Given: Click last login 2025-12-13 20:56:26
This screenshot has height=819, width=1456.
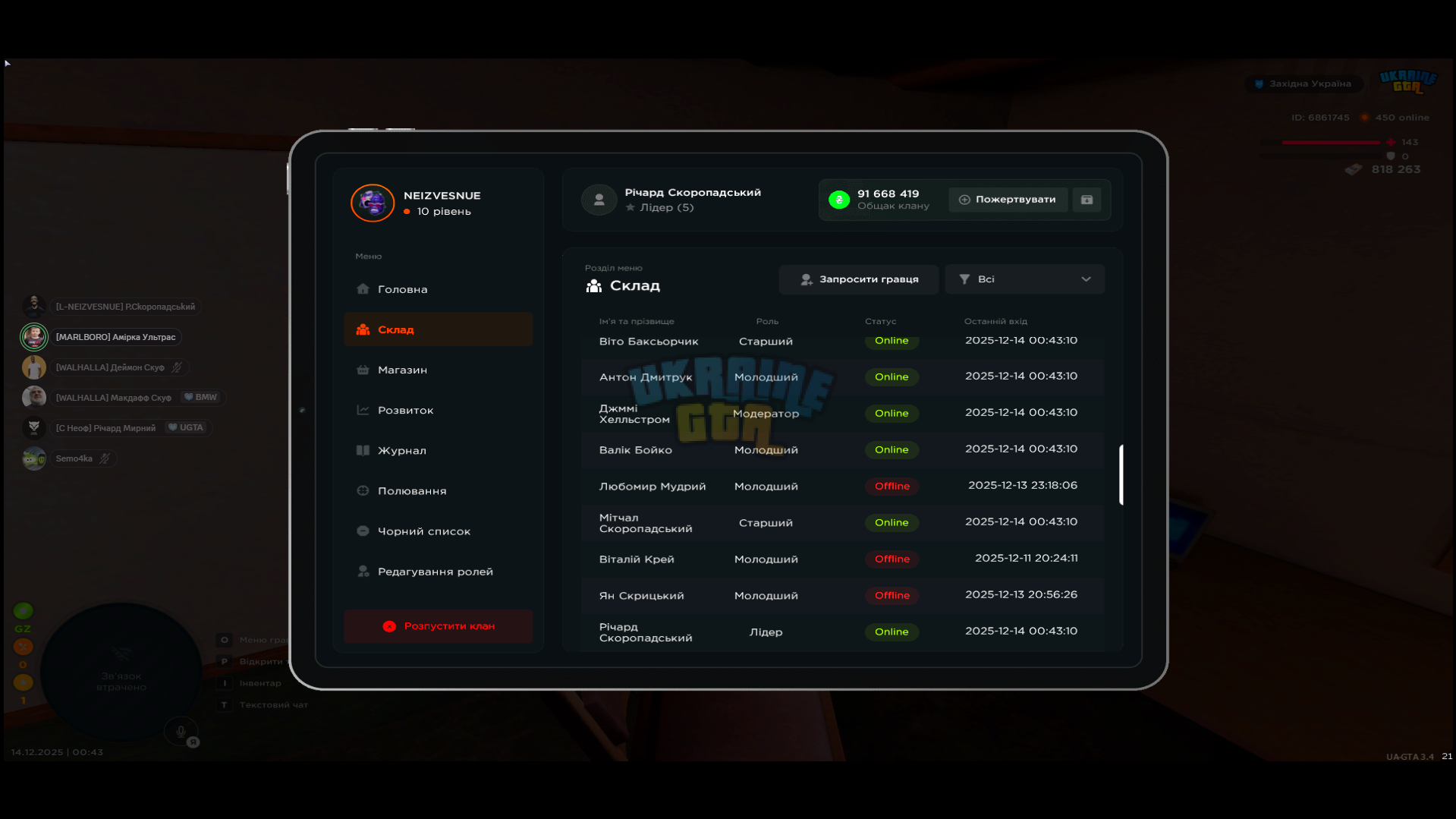Looking at the screenshot, I should (1020, 594).
